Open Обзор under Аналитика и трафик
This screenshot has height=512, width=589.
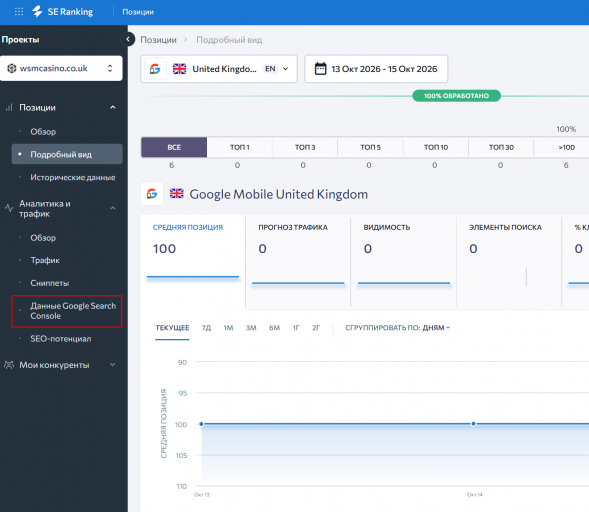point(43,238)
